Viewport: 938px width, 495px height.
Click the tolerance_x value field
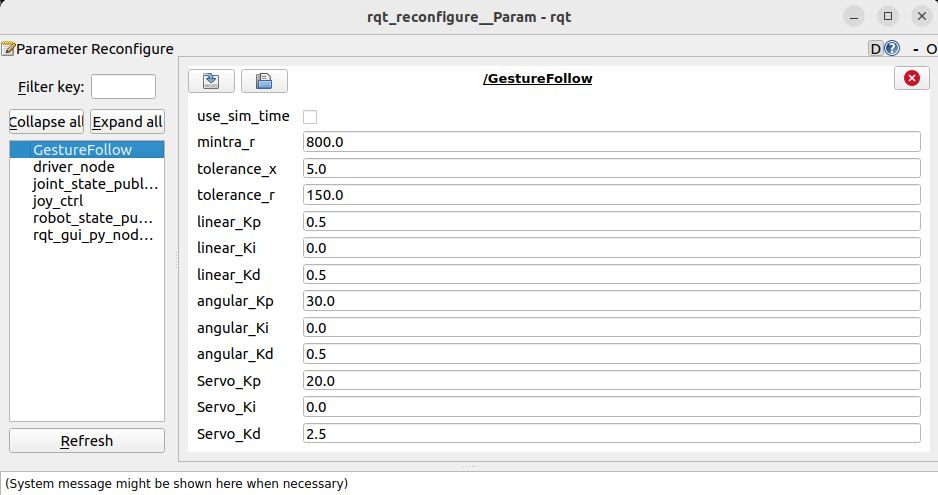tap(611, 169)
